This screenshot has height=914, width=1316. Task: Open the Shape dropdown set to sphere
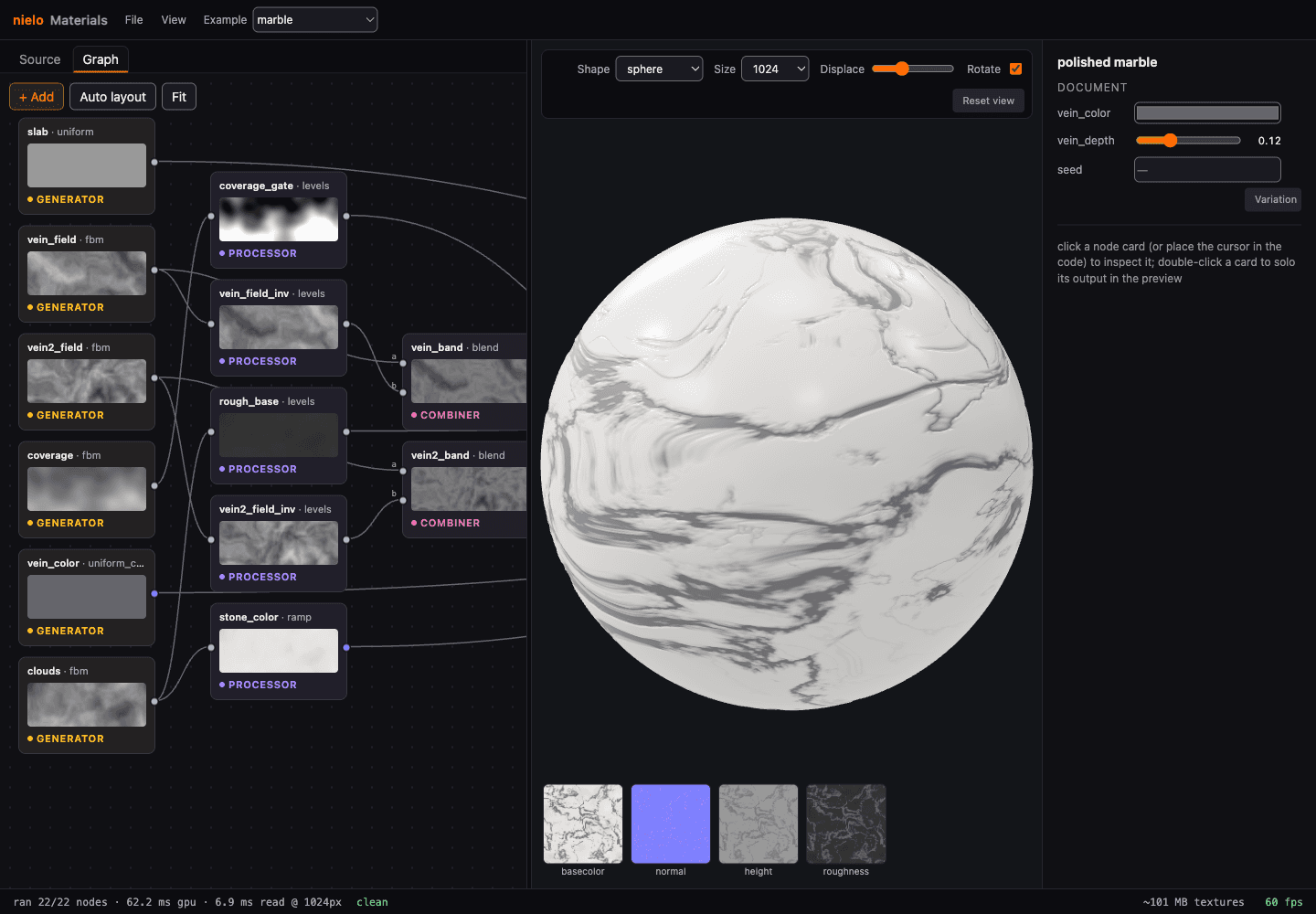tap(659, 69)
